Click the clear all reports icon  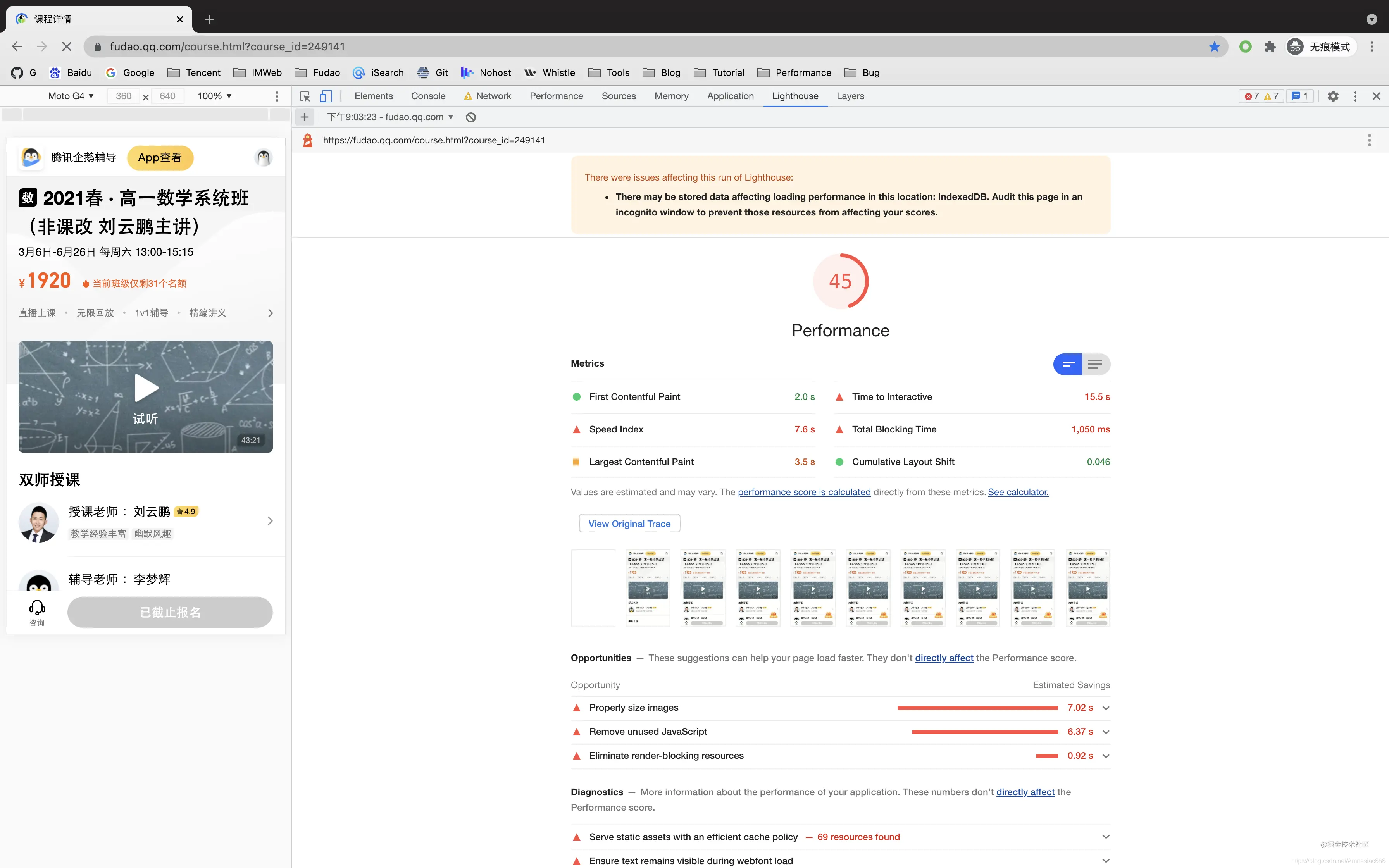470,117
